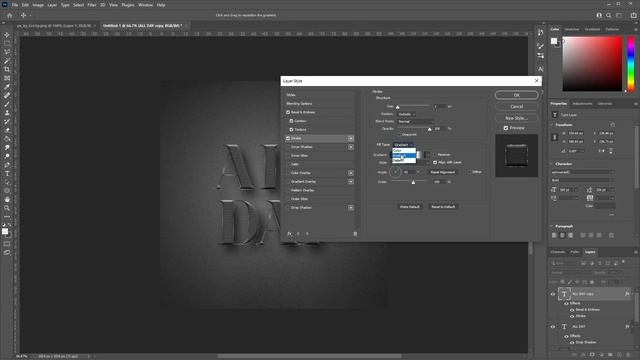640x360 pixels.
Task: Select the Path Selection tool
Action: pos(7,182)
